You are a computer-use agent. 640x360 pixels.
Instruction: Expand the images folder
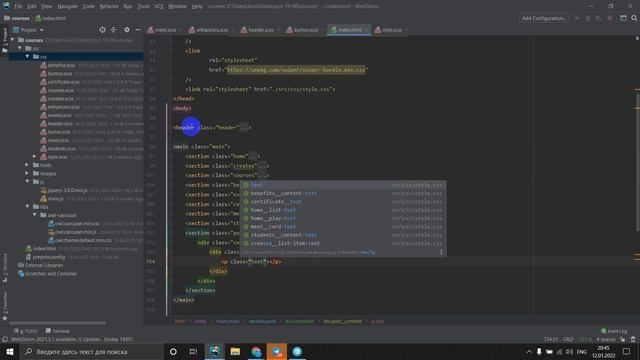[27, 173]
